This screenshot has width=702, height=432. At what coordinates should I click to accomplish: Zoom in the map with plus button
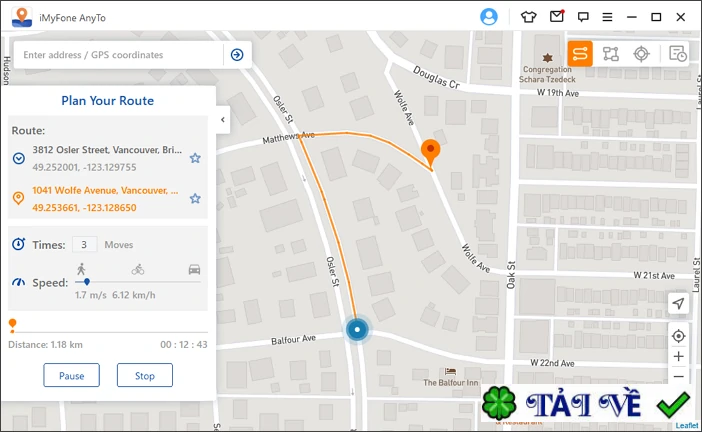[x=678, y=356]
